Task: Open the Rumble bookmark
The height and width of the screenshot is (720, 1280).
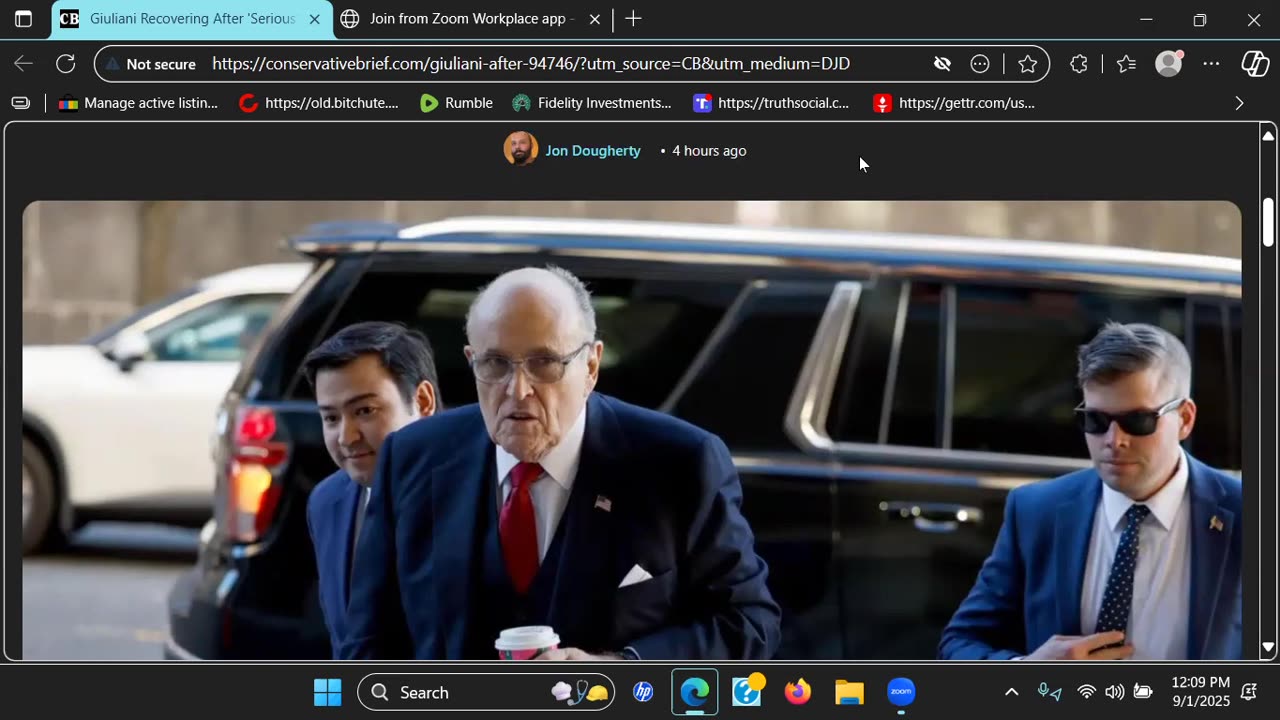Action: coord(456,103)
